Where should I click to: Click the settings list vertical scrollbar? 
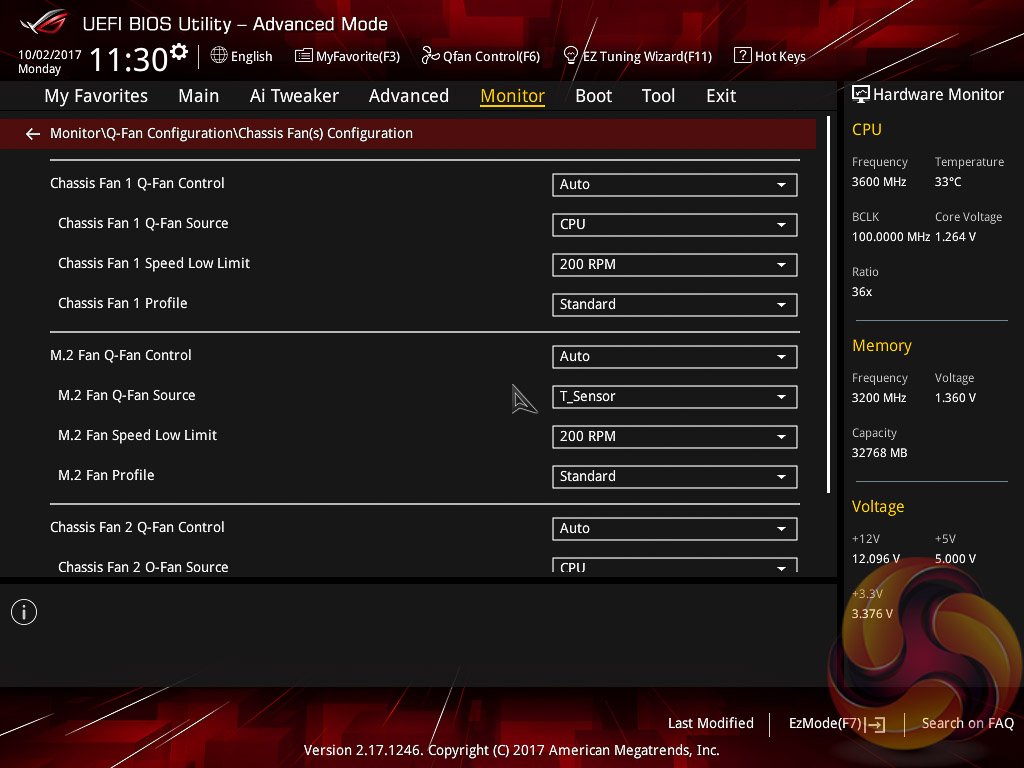pos(829,305)
